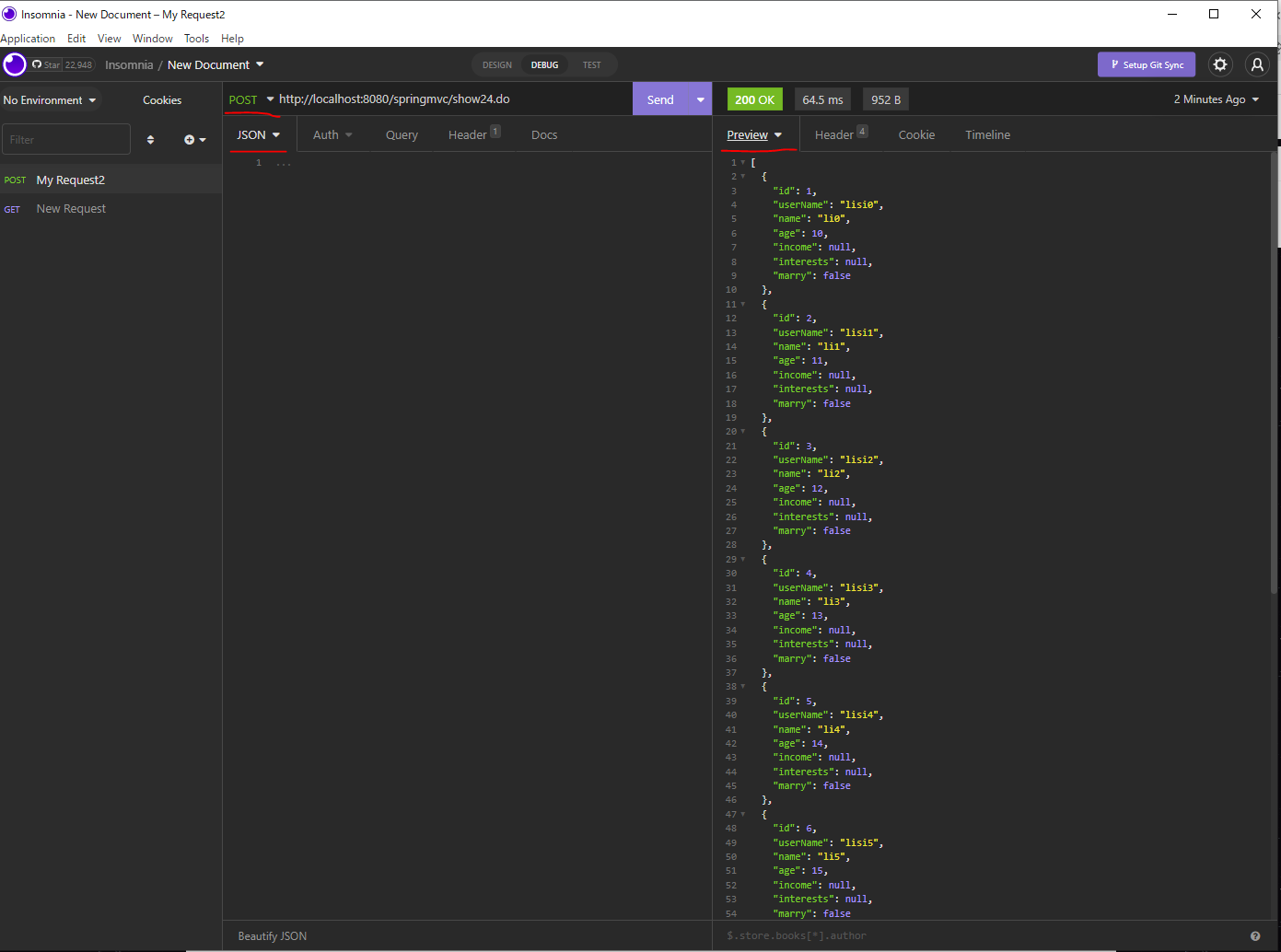Click the "li5" name value

click(831, 857)
